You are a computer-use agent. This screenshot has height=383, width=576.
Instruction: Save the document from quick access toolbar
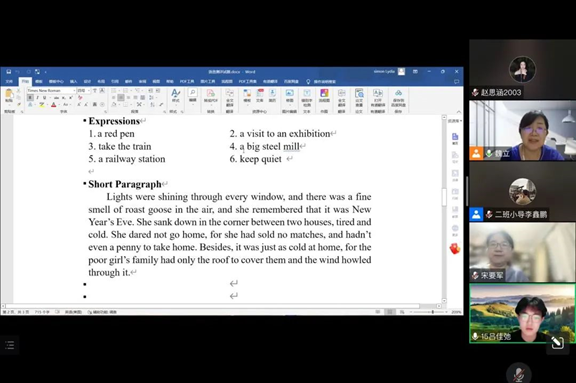tap(8, 72)
